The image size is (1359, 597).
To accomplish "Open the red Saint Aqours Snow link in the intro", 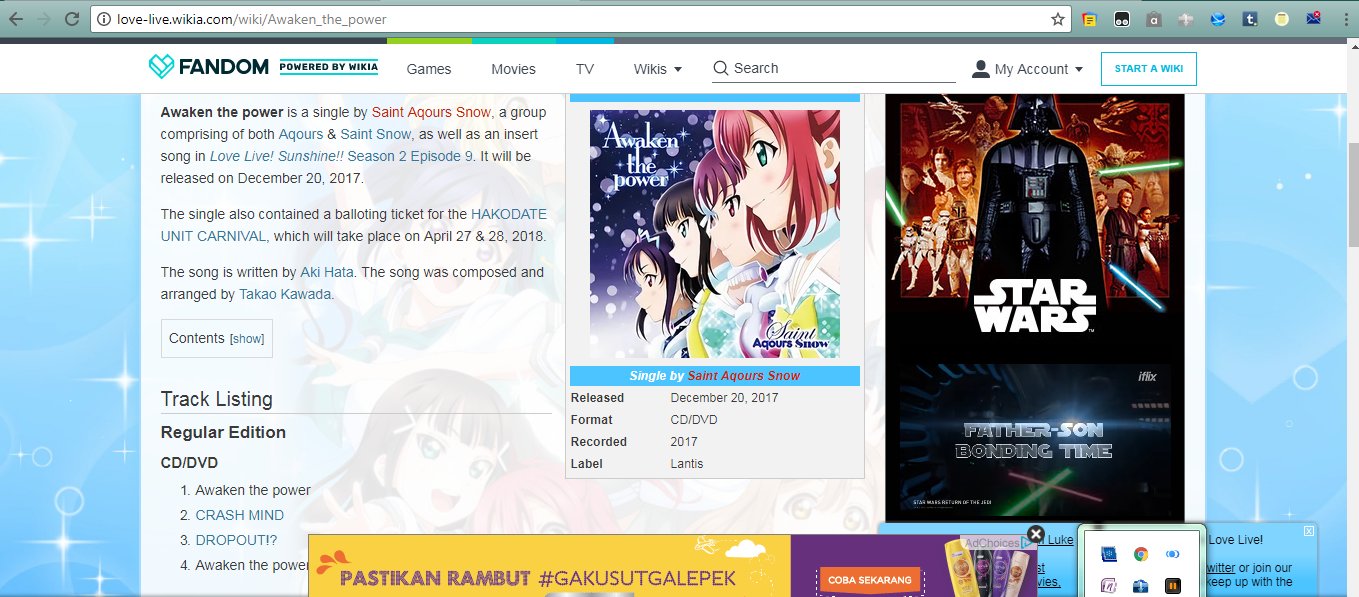I will (x=431, y=112).
